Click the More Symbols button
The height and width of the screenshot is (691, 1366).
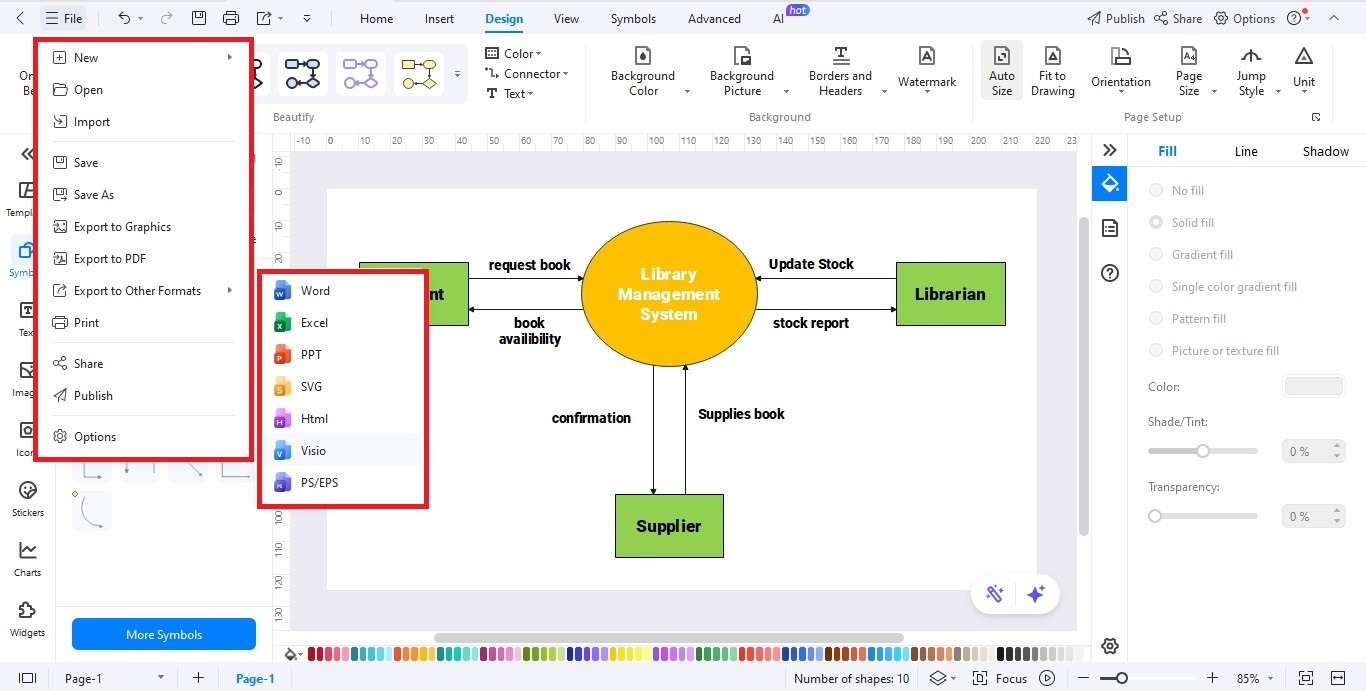click(x=164, y=634)
